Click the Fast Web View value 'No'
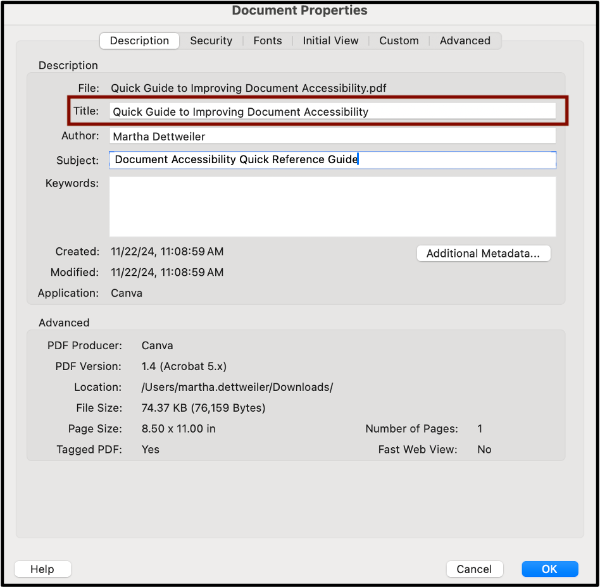Image resolution: width=600 pixels, height=587 pixels. [484, 449]
